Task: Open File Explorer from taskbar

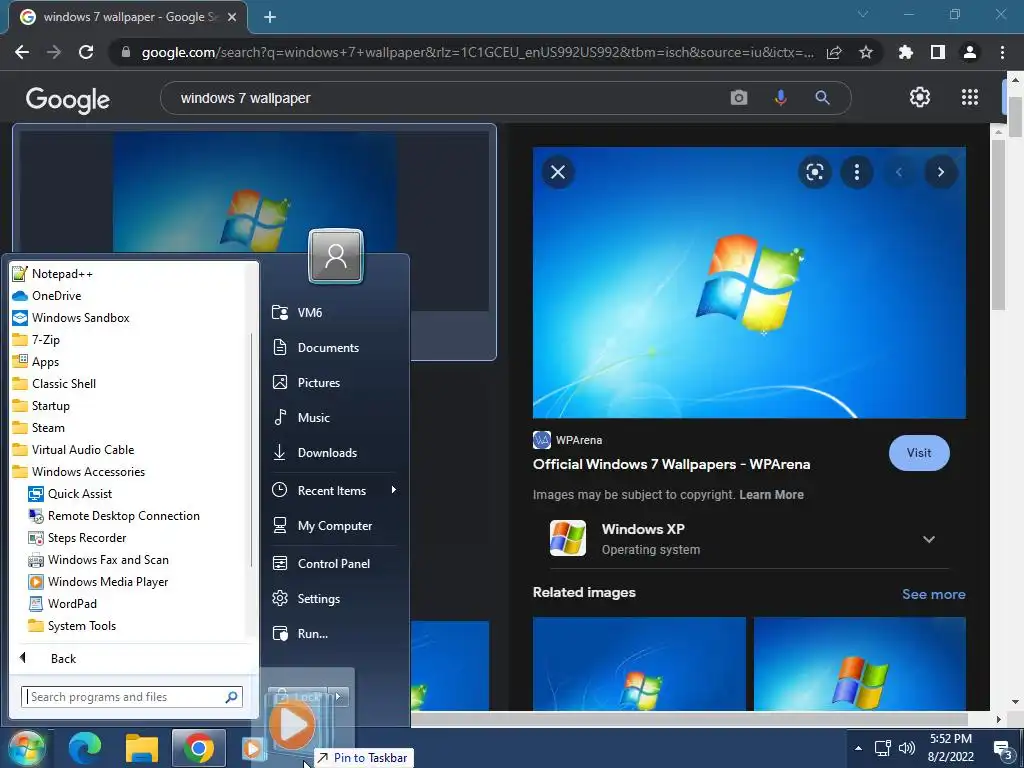Action: coord(142,748)
